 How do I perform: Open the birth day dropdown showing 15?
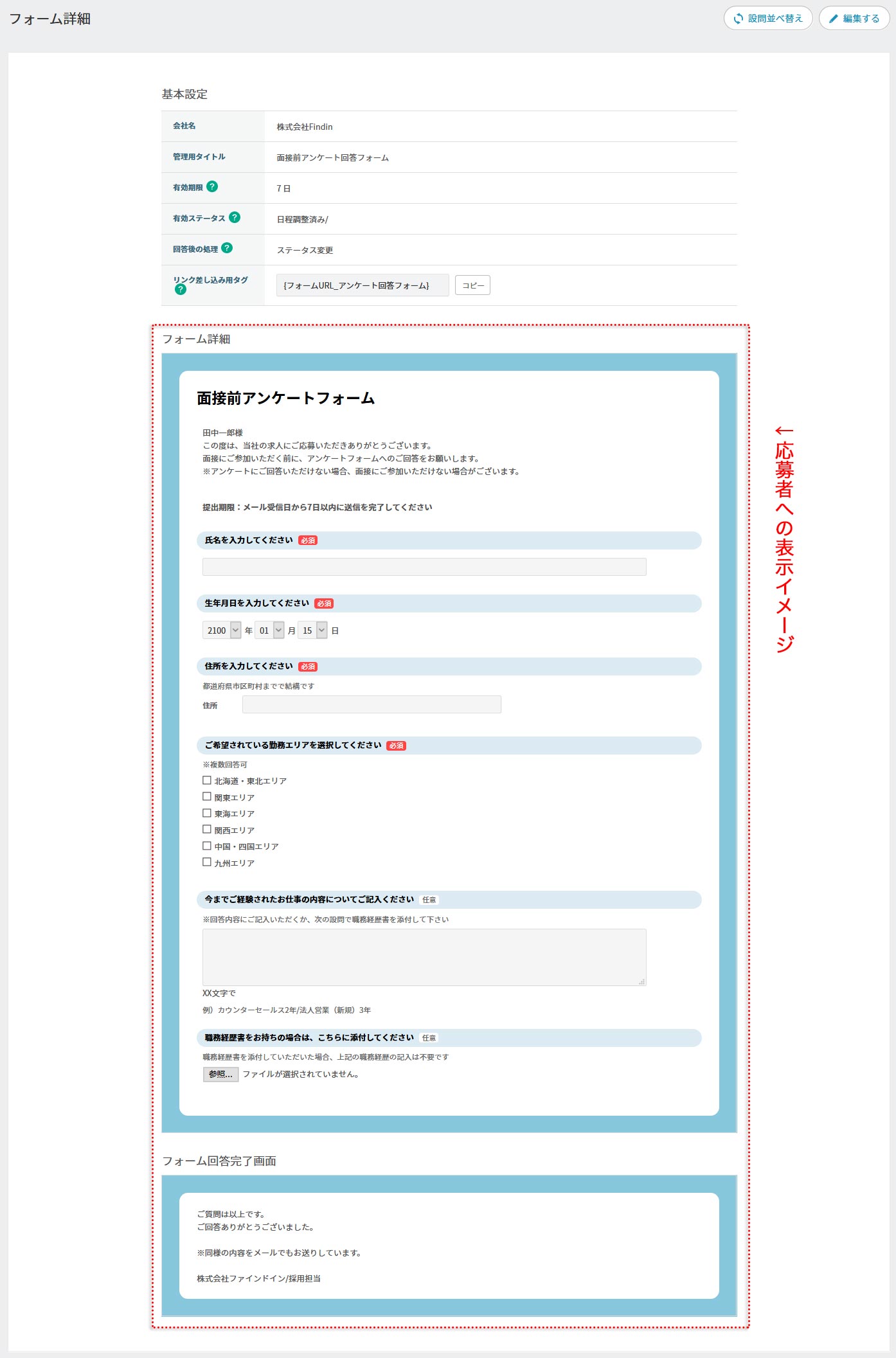(312, 630)
